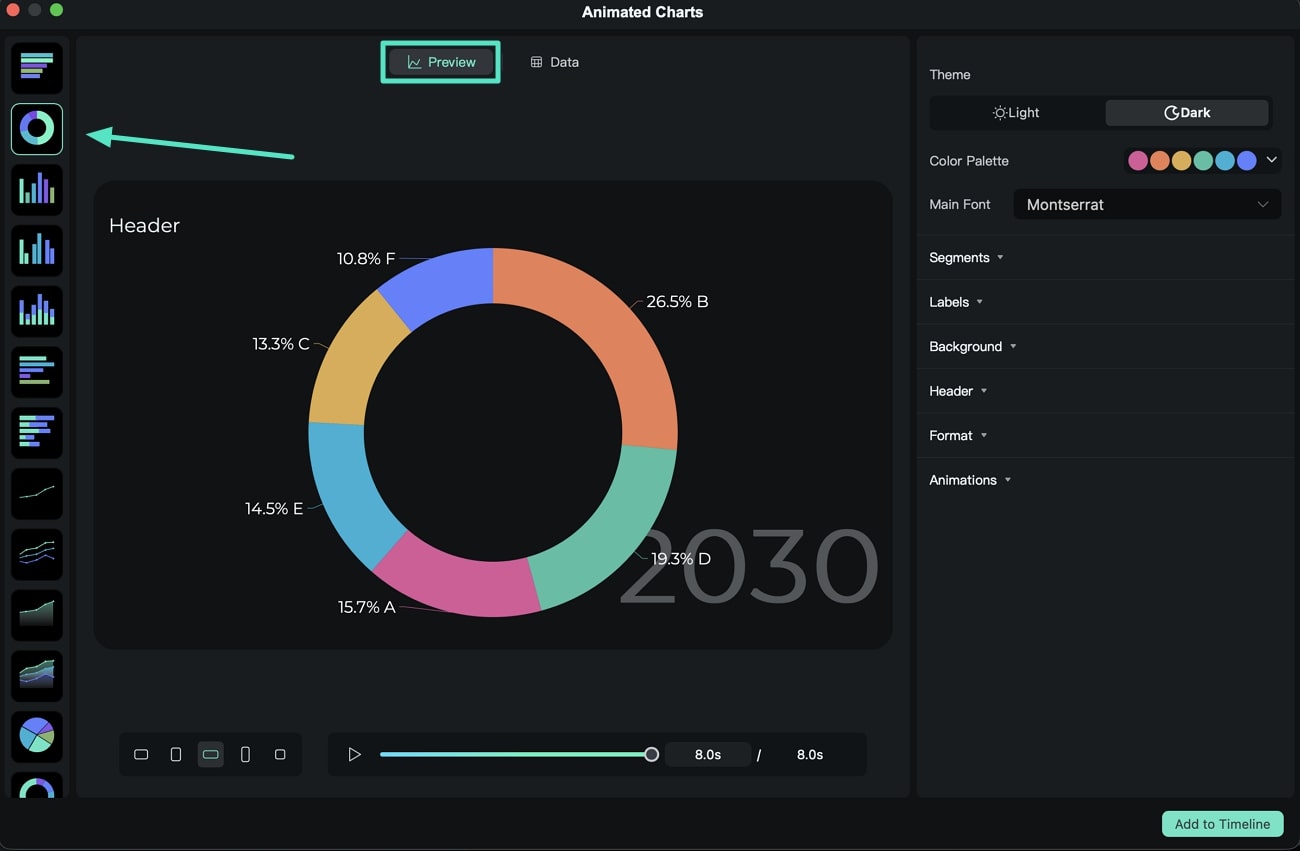Select the donut chart template in the sidebar
Image resolution: width=1300 pixels, height=851 pixels.
(x=36, y=128)
